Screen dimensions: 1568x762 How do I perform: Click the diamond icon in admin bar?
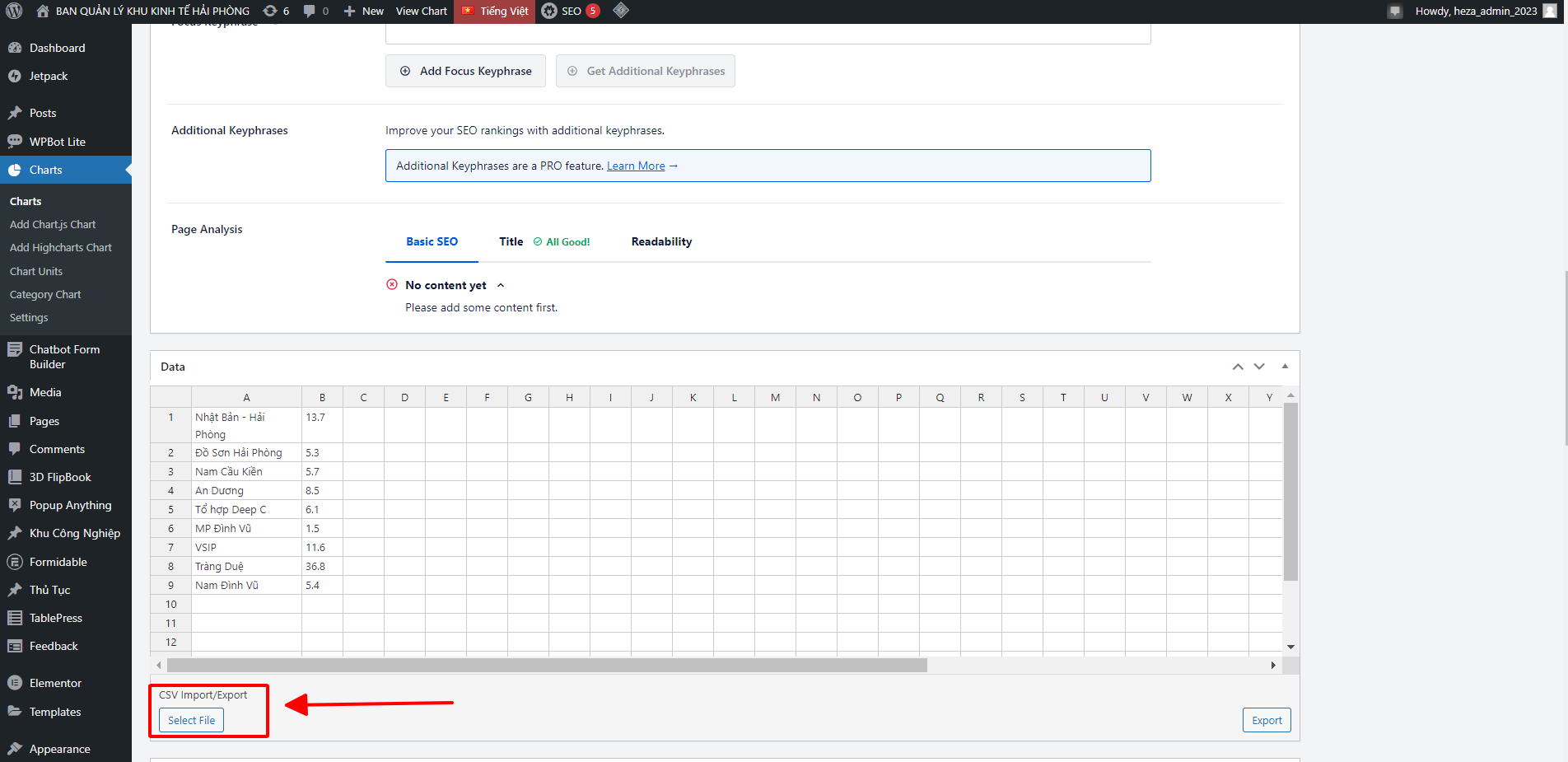pyautogui.click(x=621, y=11)
